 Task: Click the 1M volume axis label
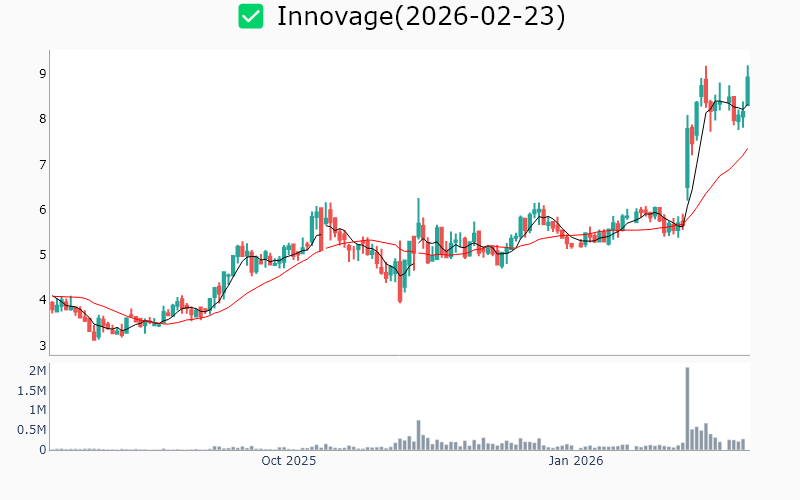pos(36,410)
